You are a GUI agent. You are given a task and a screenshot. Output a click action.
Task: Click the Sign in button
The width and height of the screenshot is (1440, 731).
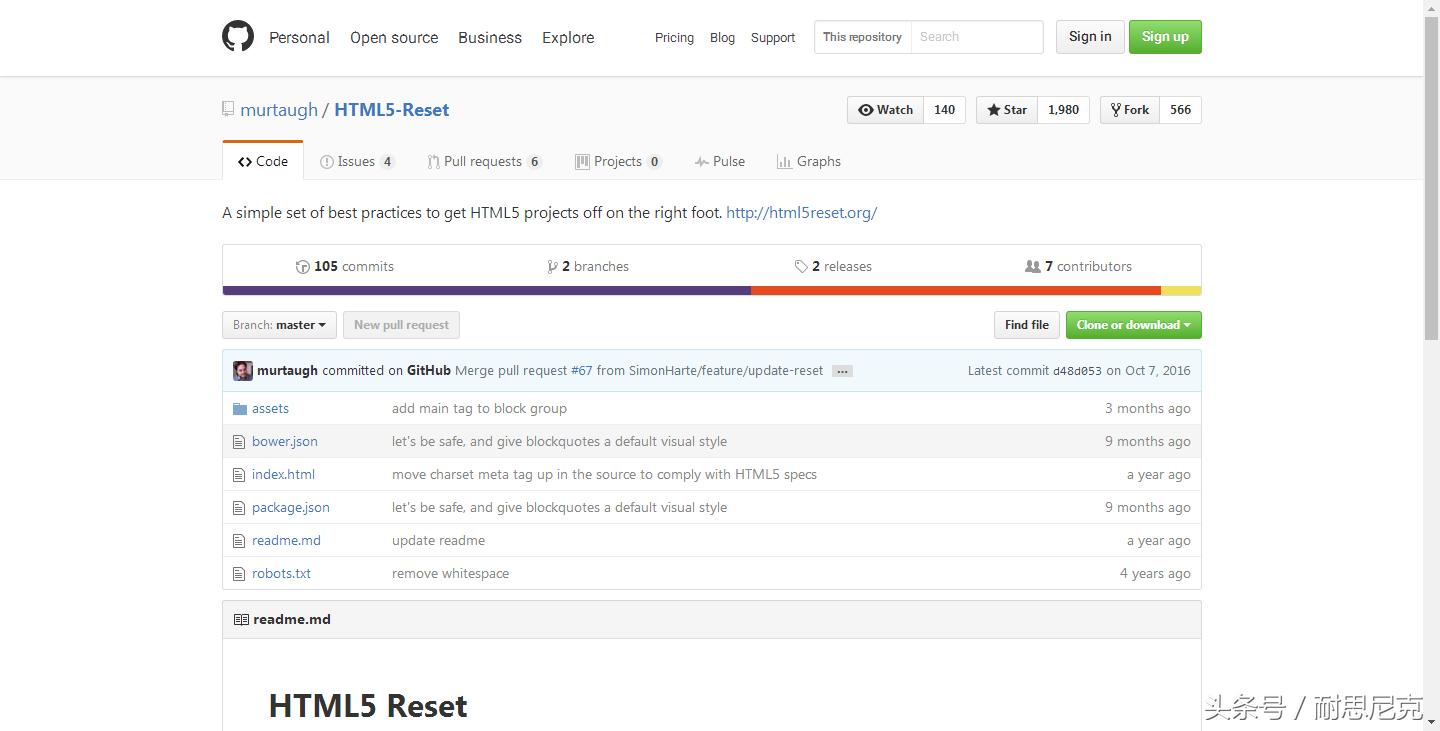[x=1090, y=37]
